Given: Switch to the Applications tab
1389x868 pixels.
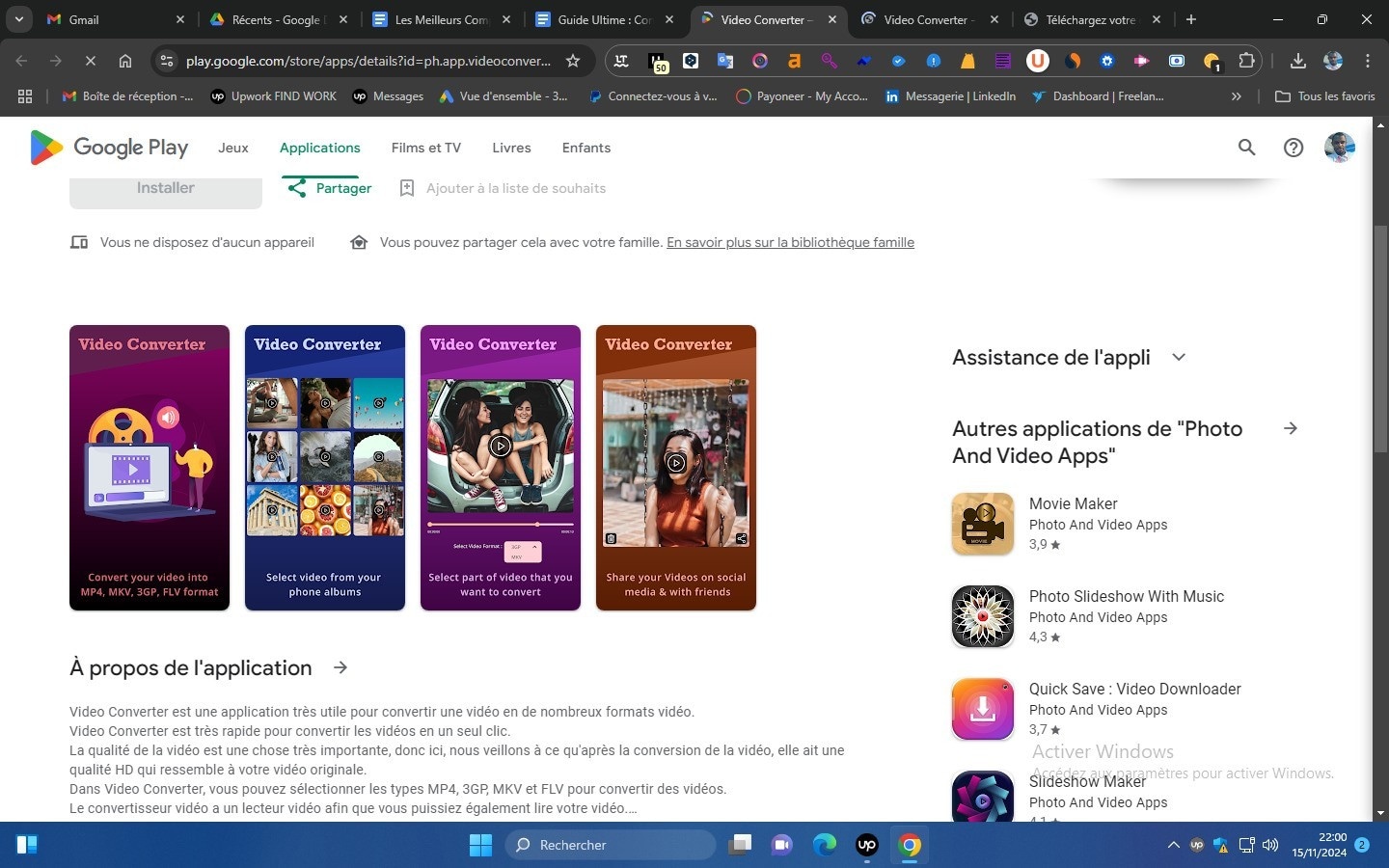Looking at the screenshot, I should tap(320, 148).
